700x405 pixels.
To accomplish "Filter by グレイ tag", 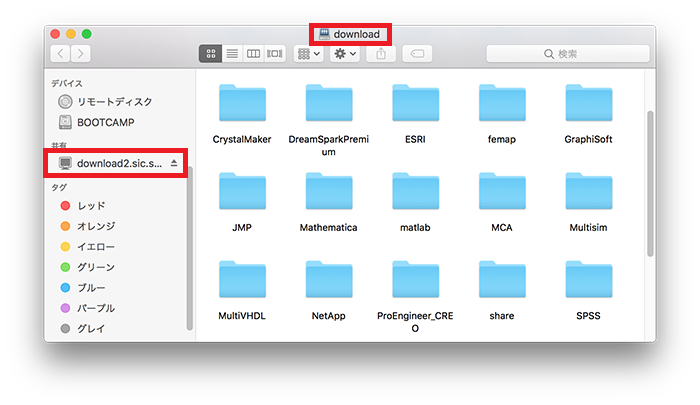I will point(83,329).
